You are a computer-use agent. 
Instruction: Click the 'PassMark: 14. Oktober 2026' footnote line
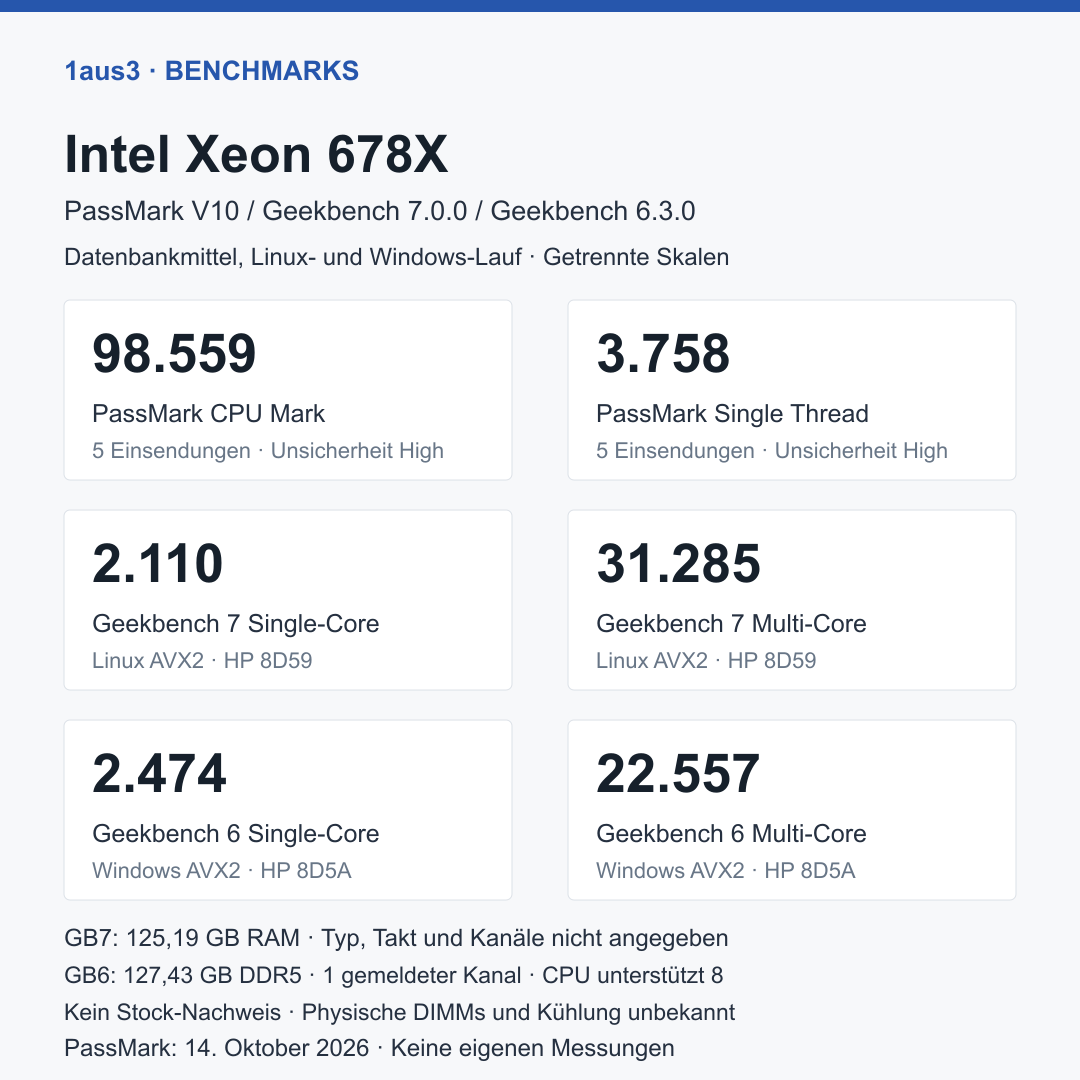[x=369, y=1048]
